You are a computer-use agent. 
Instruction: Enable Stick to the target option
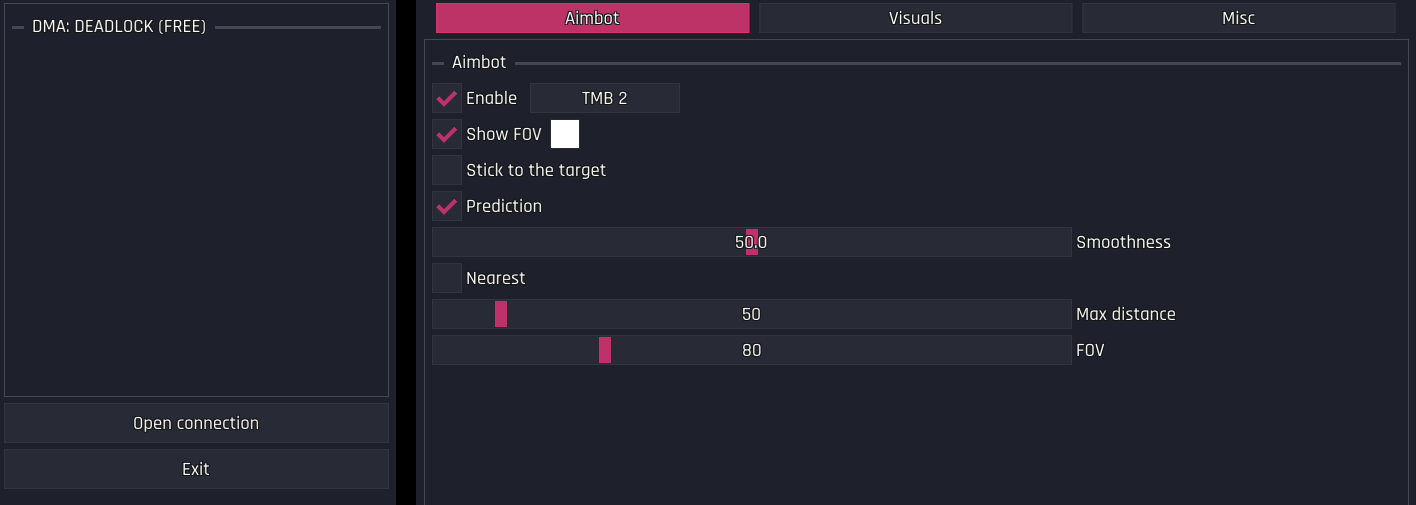[x=447, y=170]
